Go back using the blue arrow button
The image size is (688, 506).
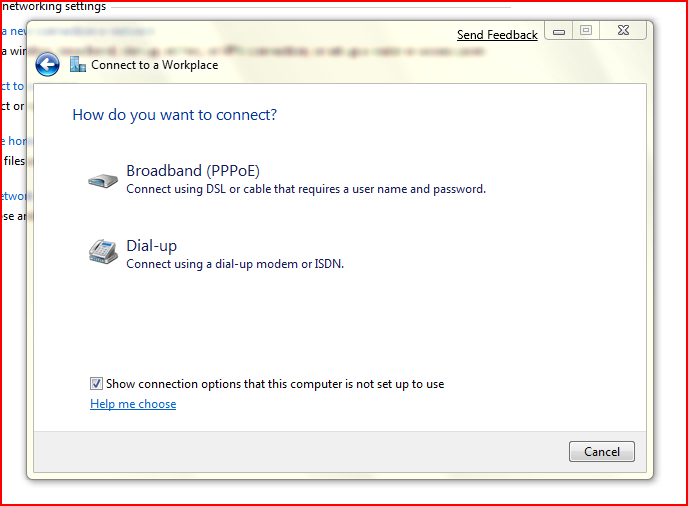pyautogui.click(x=47, y=65)
